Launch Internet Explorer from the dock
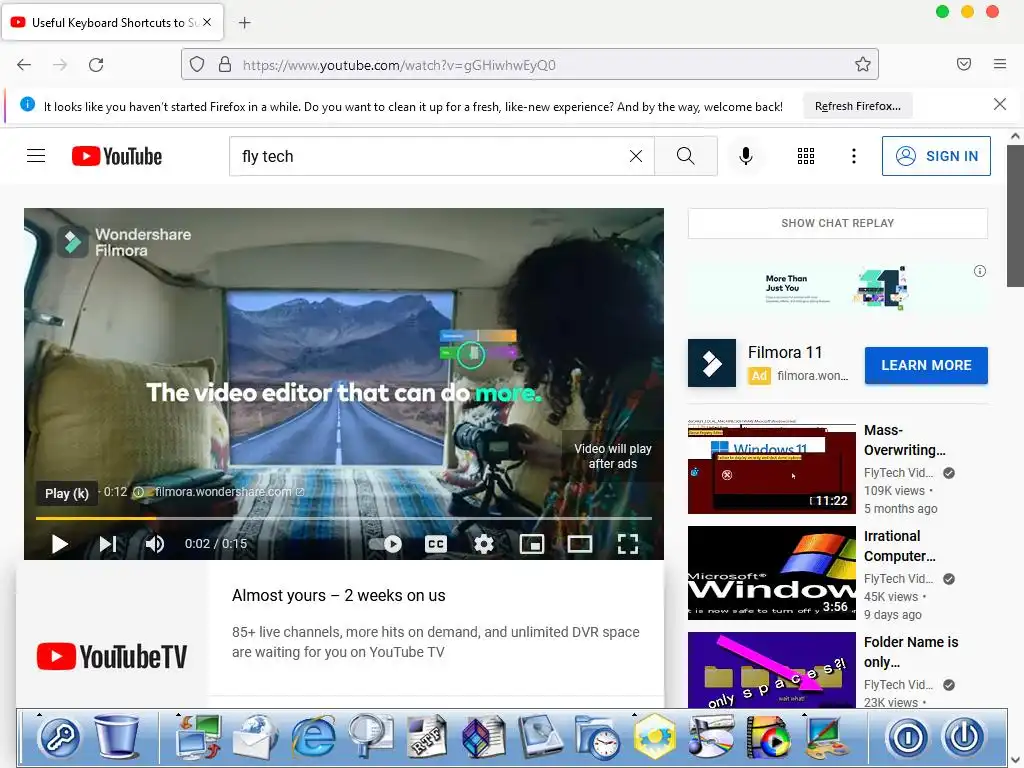Screen dimensions: 1024x768 pos(313,737)
